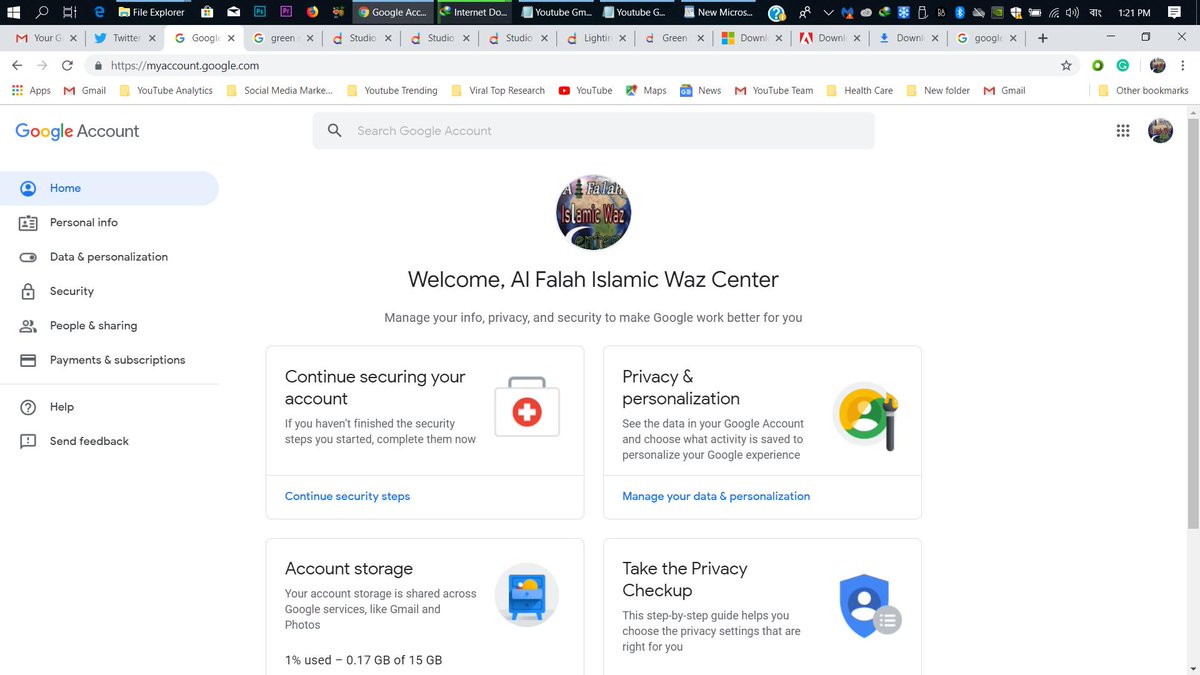1200x675 pixels.
Task: Open Photoshop from the taskbar
Action: tap(259, 12)
